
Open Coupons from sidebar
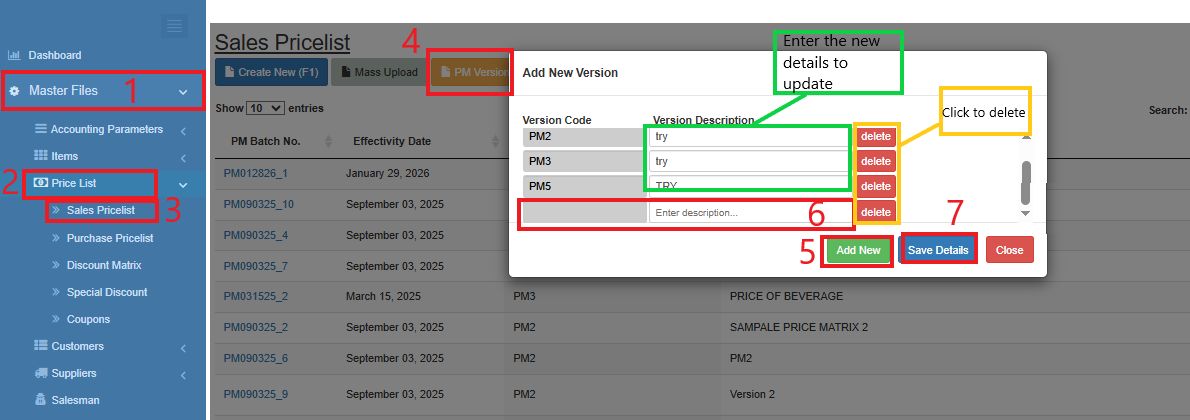point(88,319)
